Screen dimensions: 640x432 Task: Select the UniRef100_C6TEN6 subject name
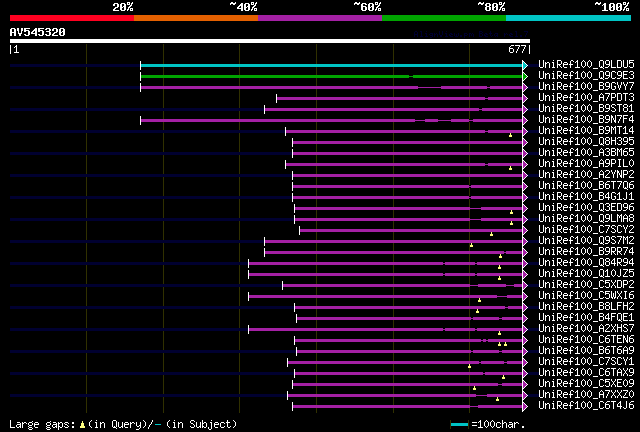(586, 340)
